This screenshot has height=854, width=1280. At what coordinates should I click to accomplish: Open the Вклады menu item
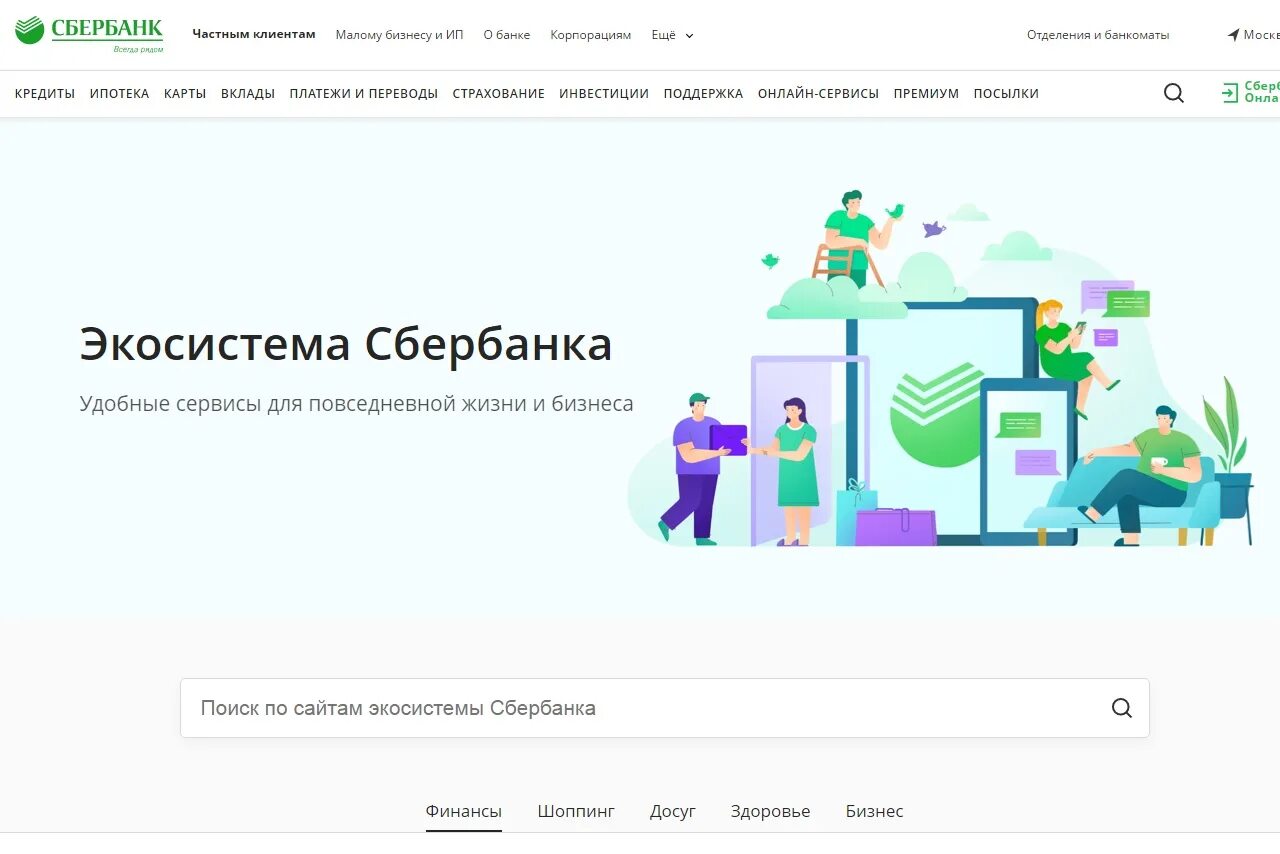pos(248,93)
